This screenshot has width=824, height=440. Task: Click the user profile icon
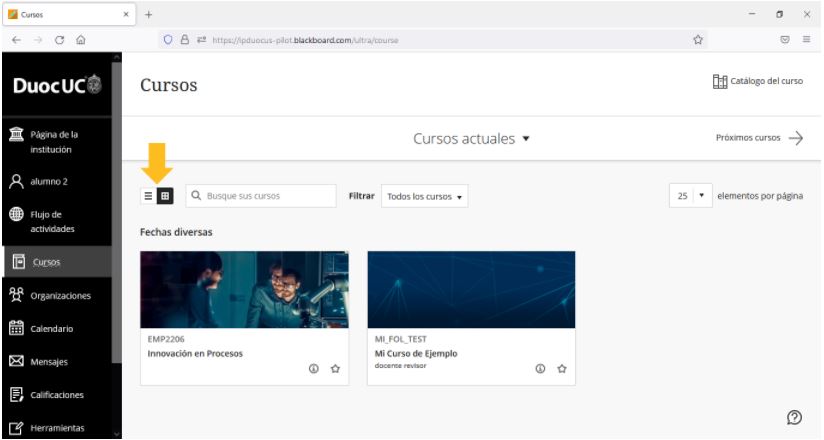pos(16,181)
